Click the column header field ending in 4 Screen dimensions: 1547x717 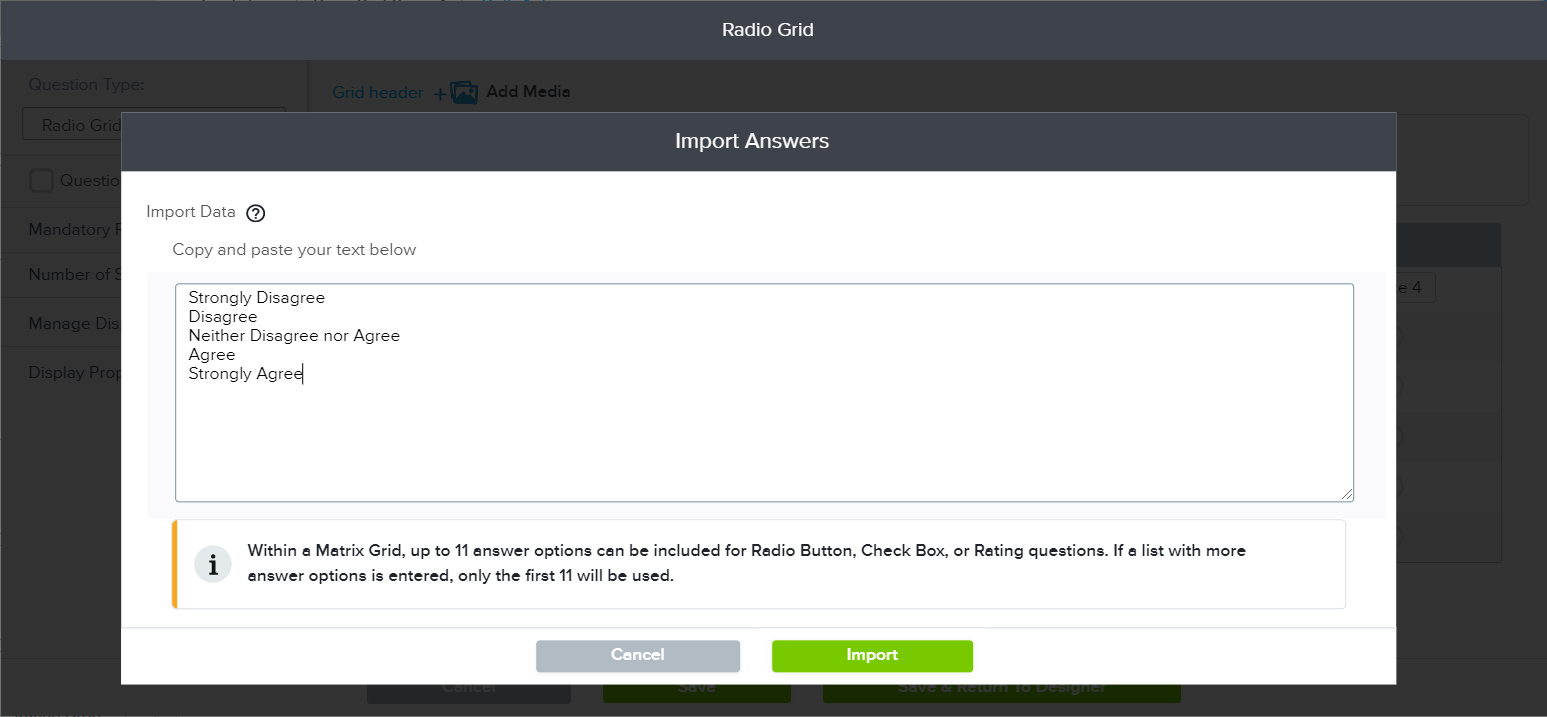[x=1414, y=288]
